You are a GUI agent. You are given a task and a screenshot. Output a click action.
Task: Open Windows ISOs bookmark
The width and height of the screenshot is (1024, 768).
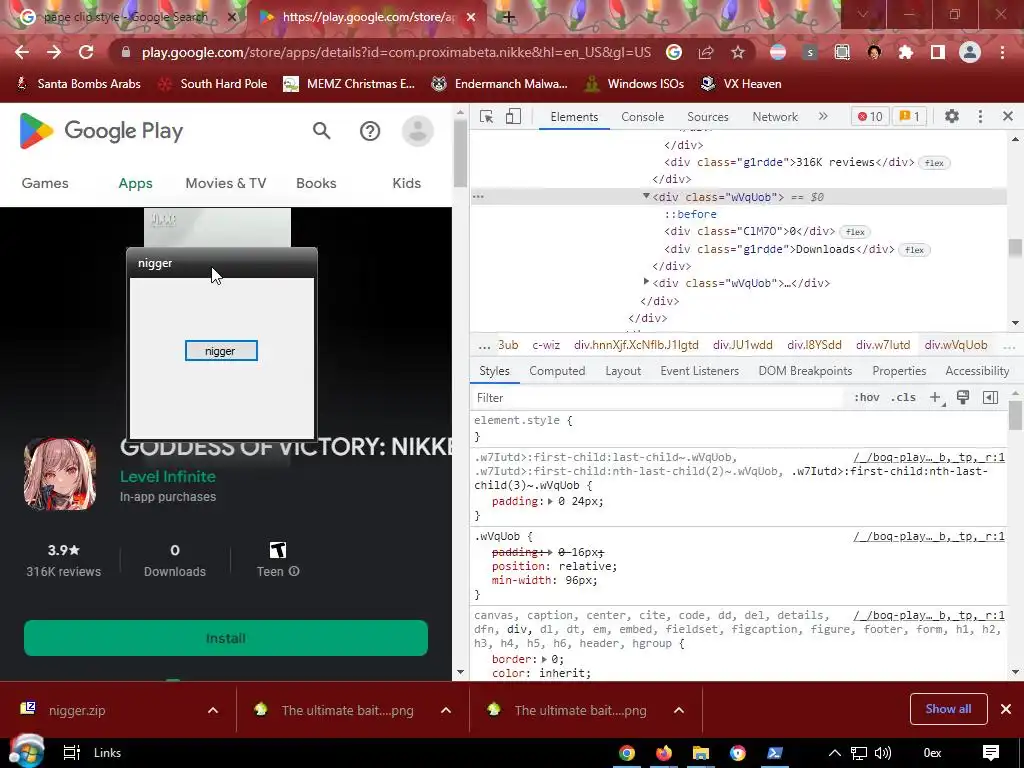pos(635,84)
